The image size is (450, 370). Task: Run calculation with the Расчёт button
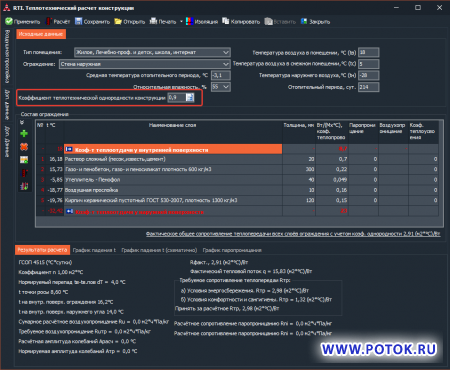58,22
